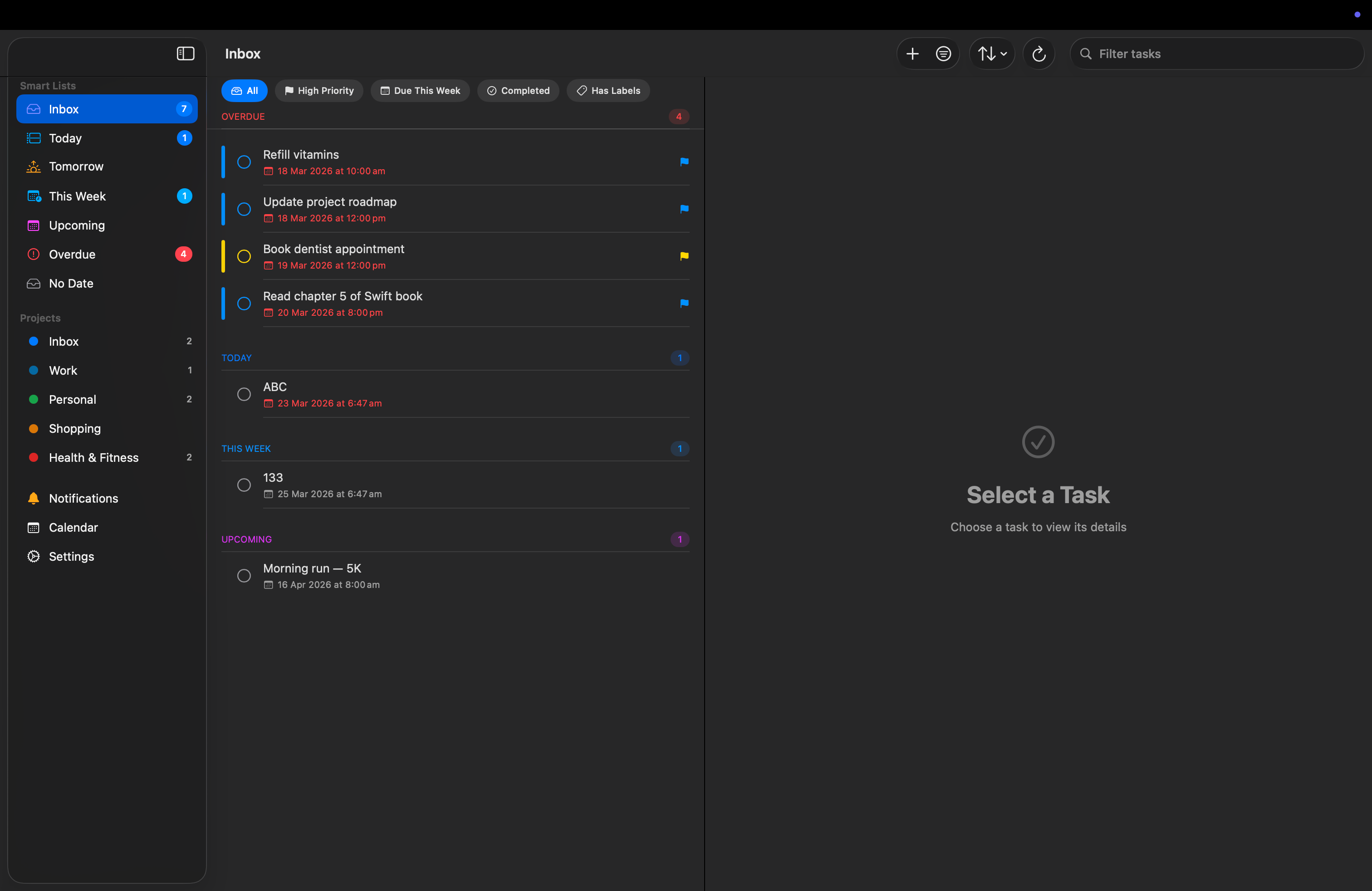The width and height of the screenshot is (1372, 891).
Task: Click the OVERDUE section header
Action: 243,117
